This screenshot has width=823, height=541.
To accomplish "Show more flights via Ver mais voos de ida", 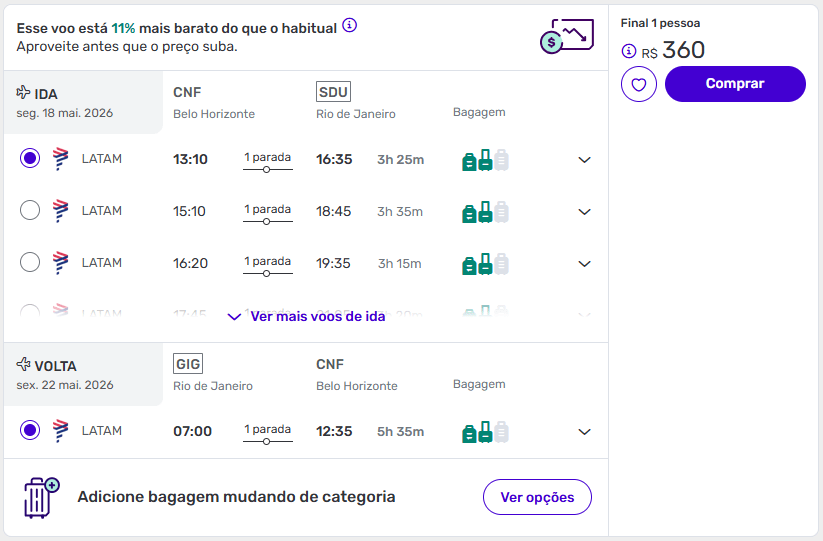I will [x=306, y=316].
